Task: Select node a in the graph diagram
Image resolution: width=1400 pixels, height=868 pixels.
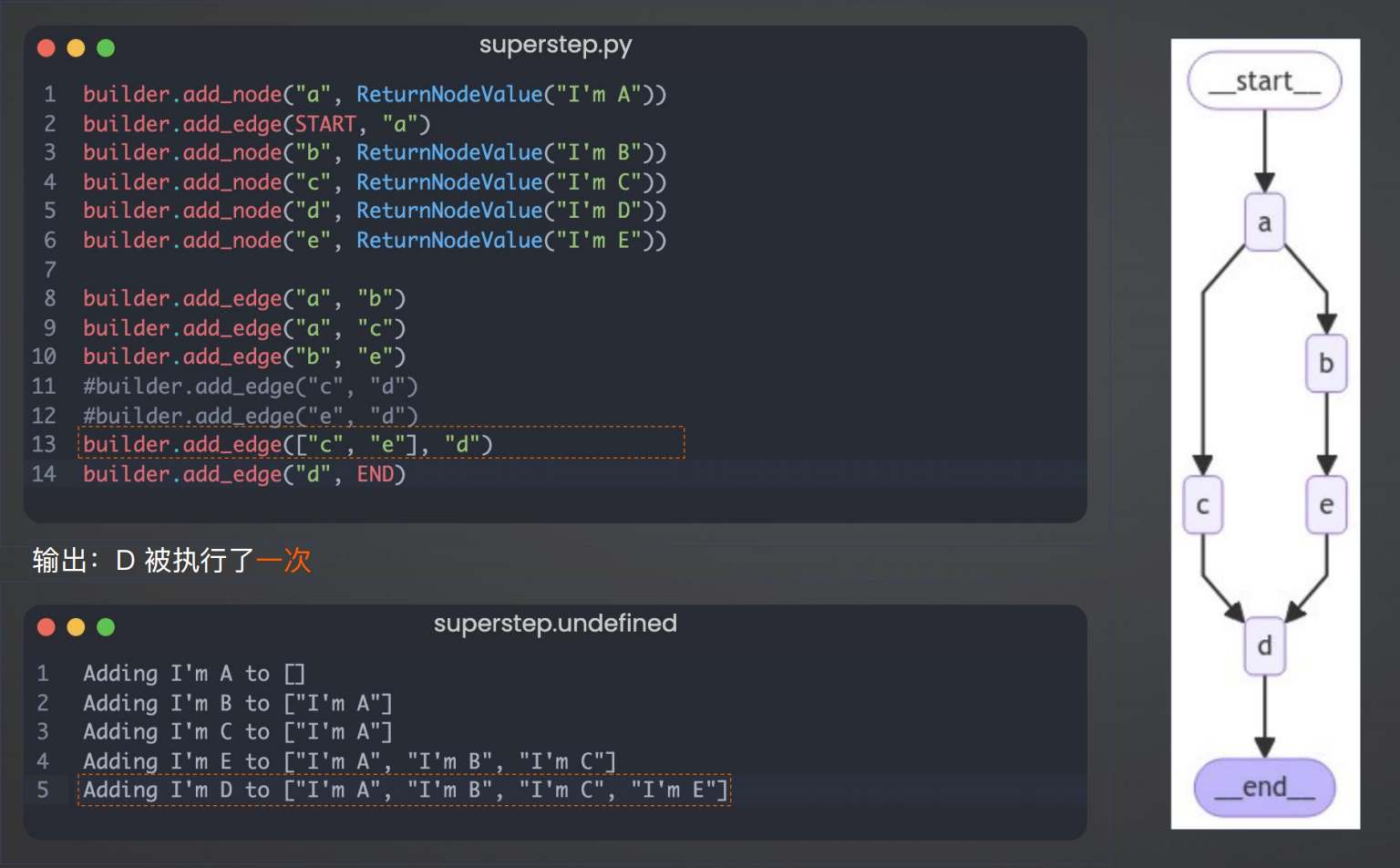Action: tap(1264, 222)
